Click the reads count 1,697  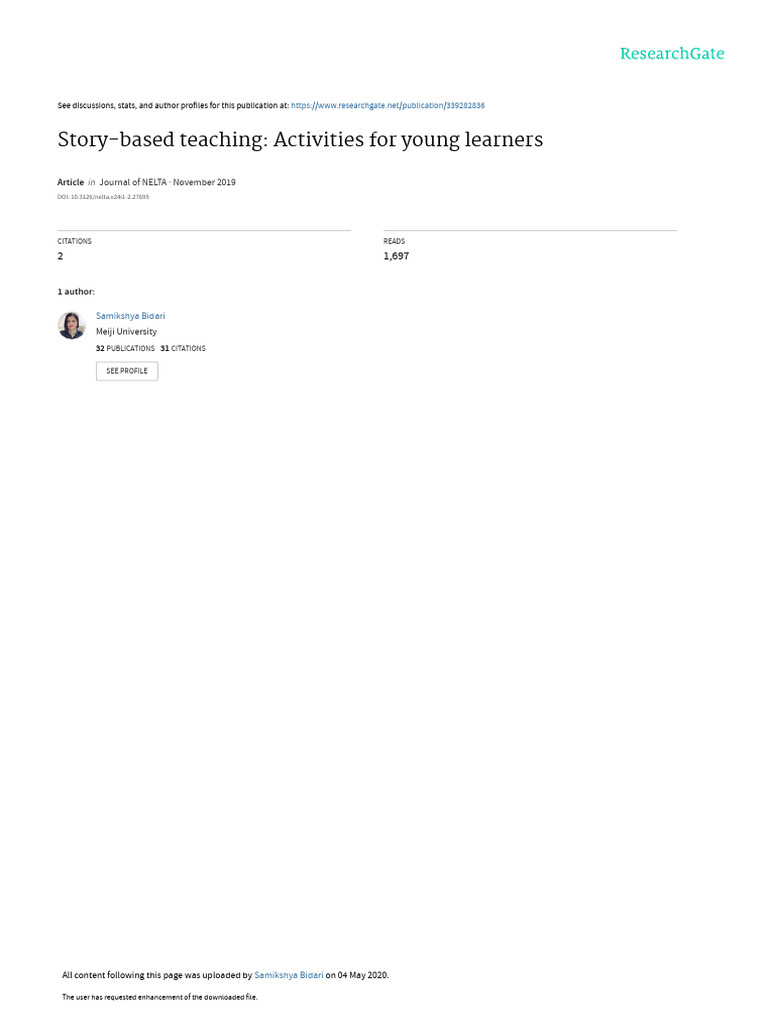click(396, 256)
